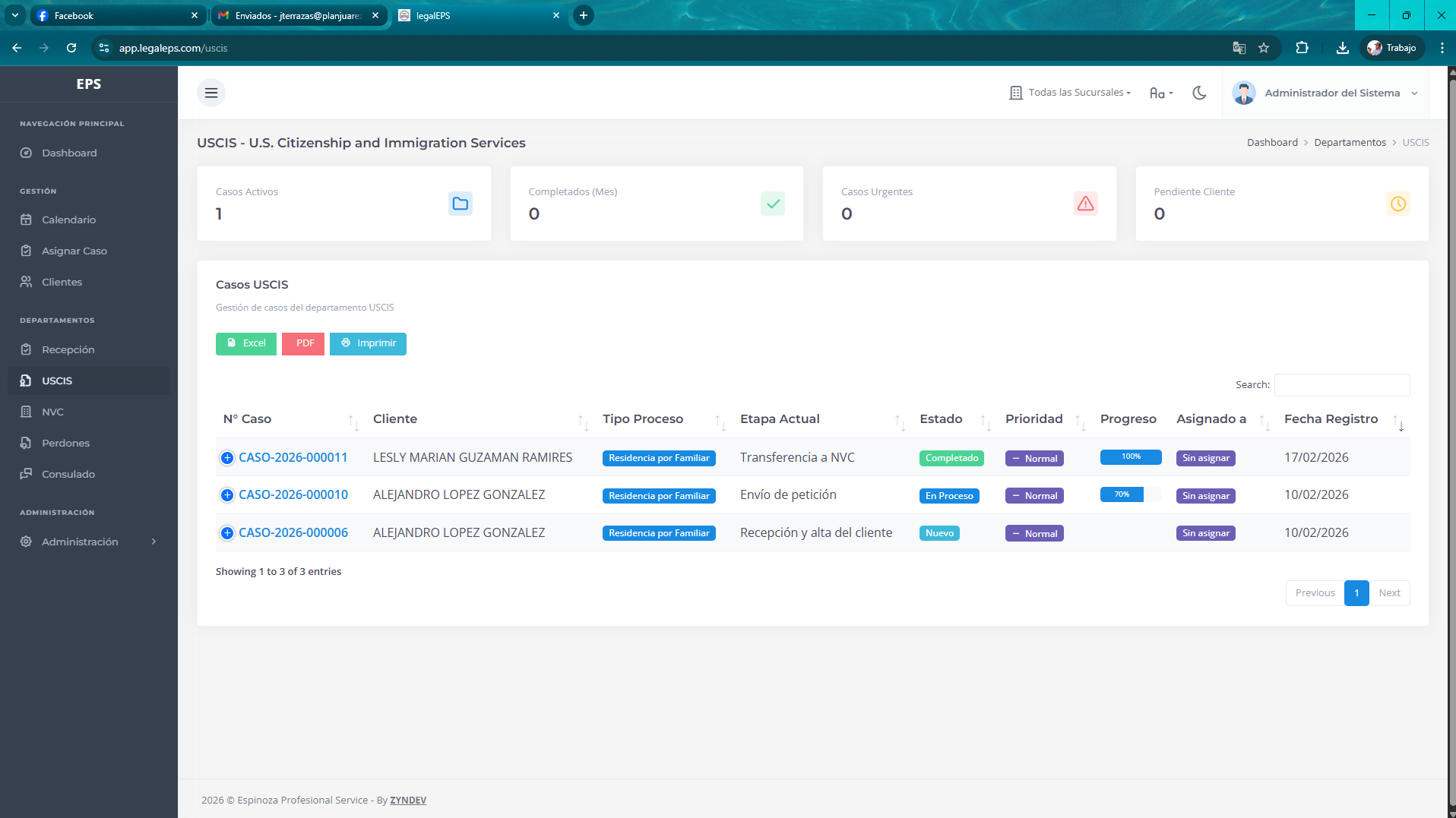This screenshot has width=1456, height=818.
Task: Click the Casos Urgentes warning icon
Action: [x=1085, y=204]
